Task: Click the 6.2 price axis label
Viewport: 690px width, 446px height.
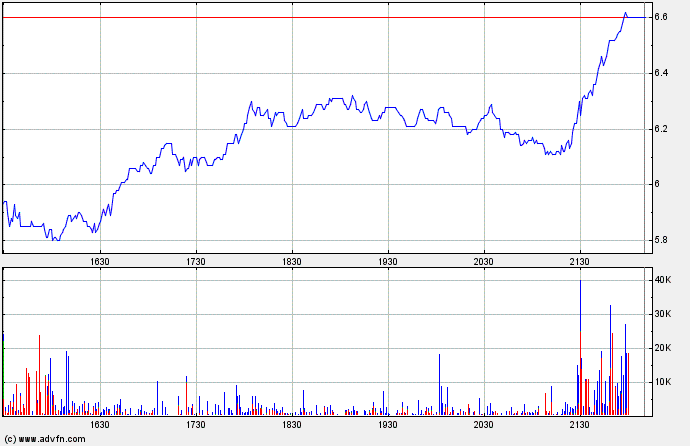Action: tap(661, 129)
